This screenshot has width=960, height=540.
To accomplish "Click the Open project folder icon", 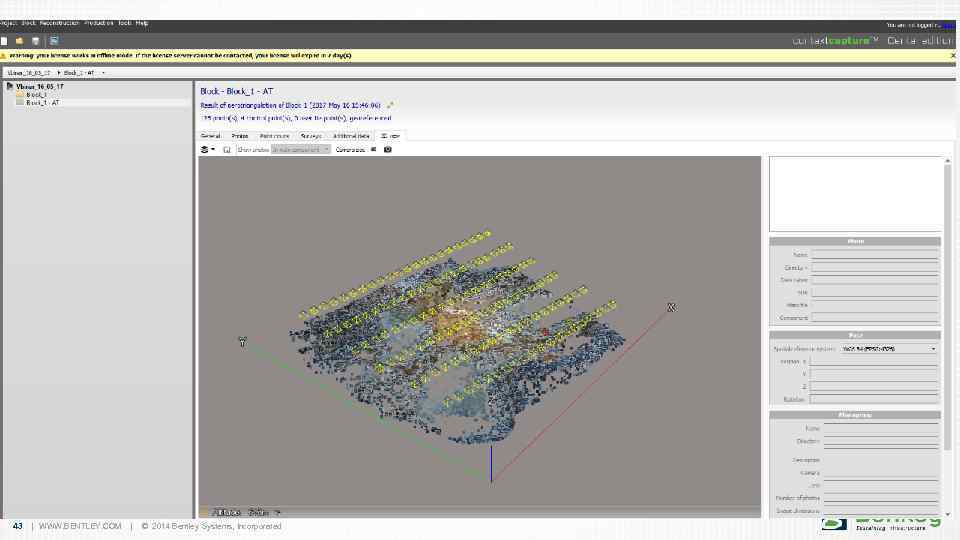I will 20,41.
